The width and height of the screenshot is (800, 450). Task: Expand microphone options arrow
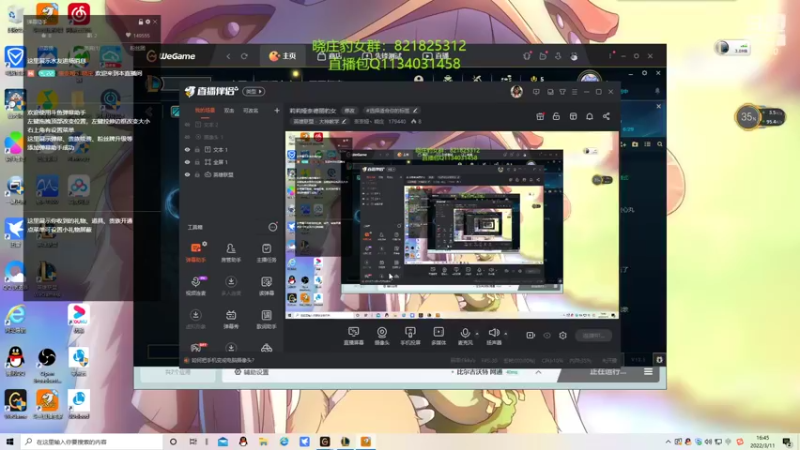click(477, 334)
